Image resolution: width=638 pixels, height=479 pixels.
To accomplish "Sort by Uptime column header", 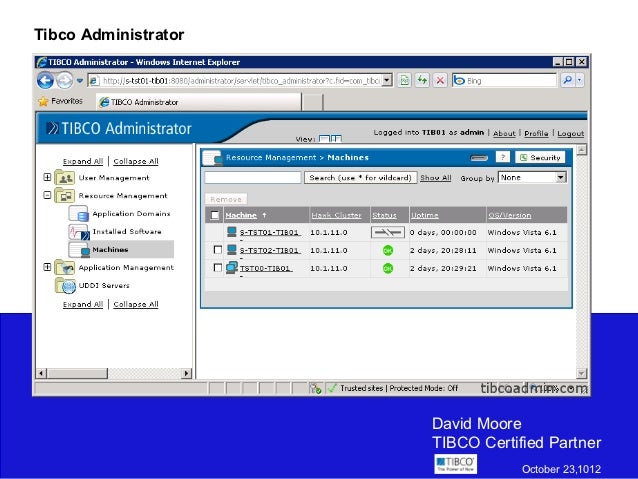I will 424,215.
